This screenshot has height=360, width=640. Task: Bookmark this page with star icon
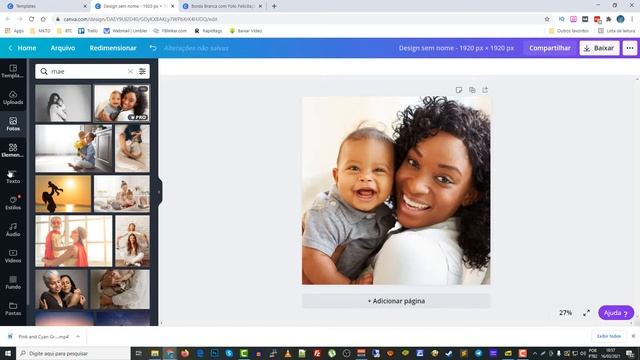click(547, 19)
